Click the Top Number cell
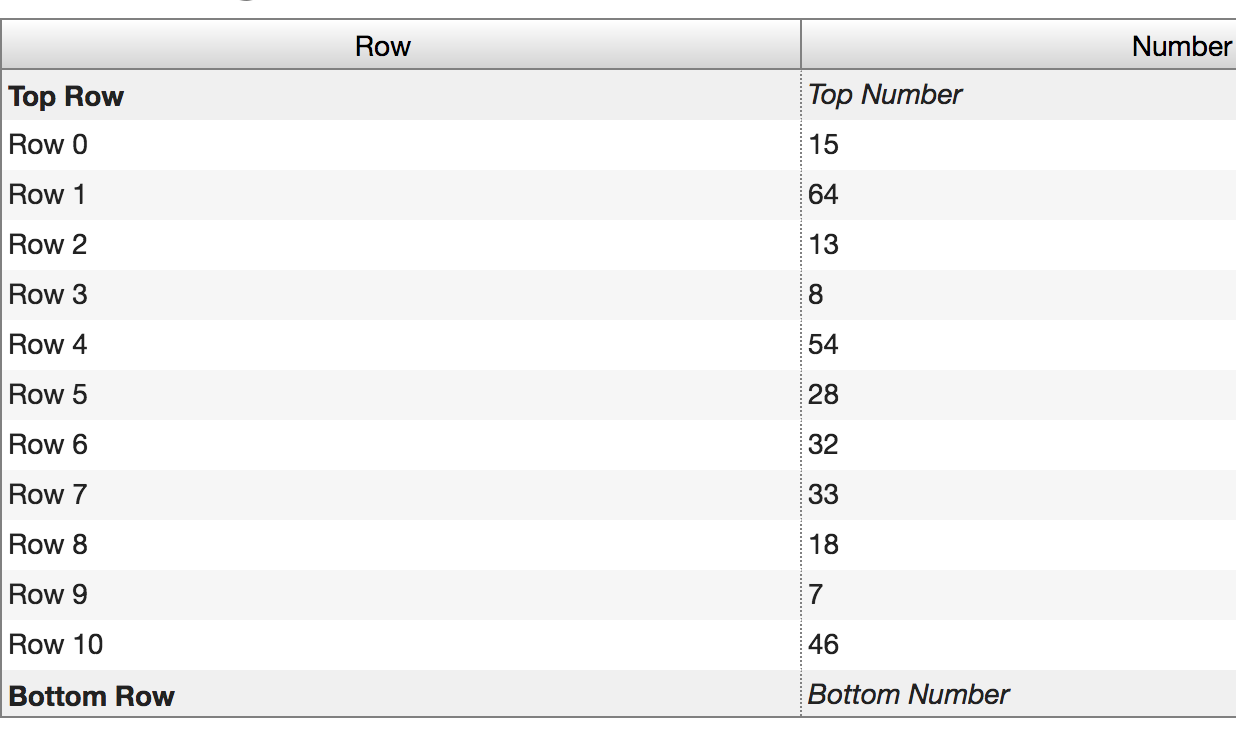Screen dimensions: 1236x740 (885, 95)
